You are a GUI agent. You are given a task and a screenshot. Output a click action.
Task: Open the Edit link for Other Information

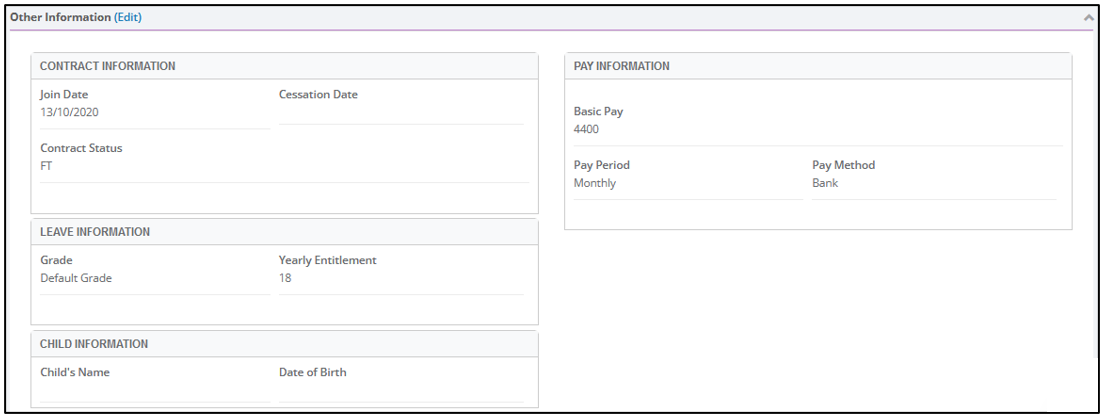click(128, 18)
